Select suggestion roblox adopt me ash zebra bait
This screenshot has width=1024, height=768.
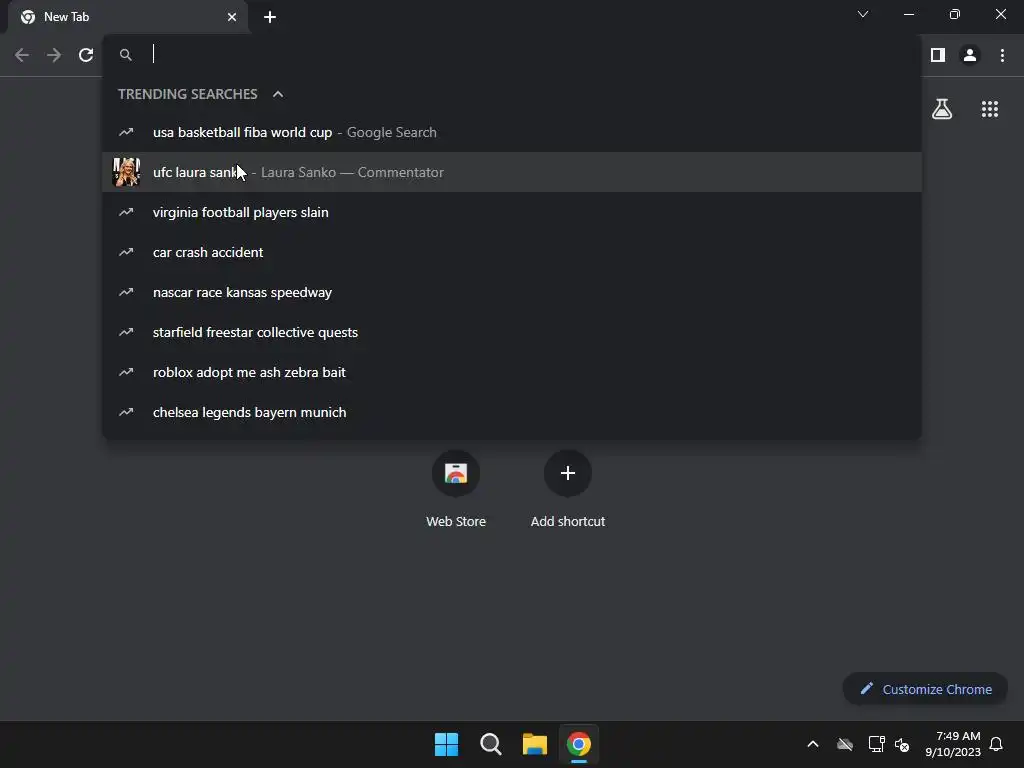pyautogui.click(x=512, y=372)
